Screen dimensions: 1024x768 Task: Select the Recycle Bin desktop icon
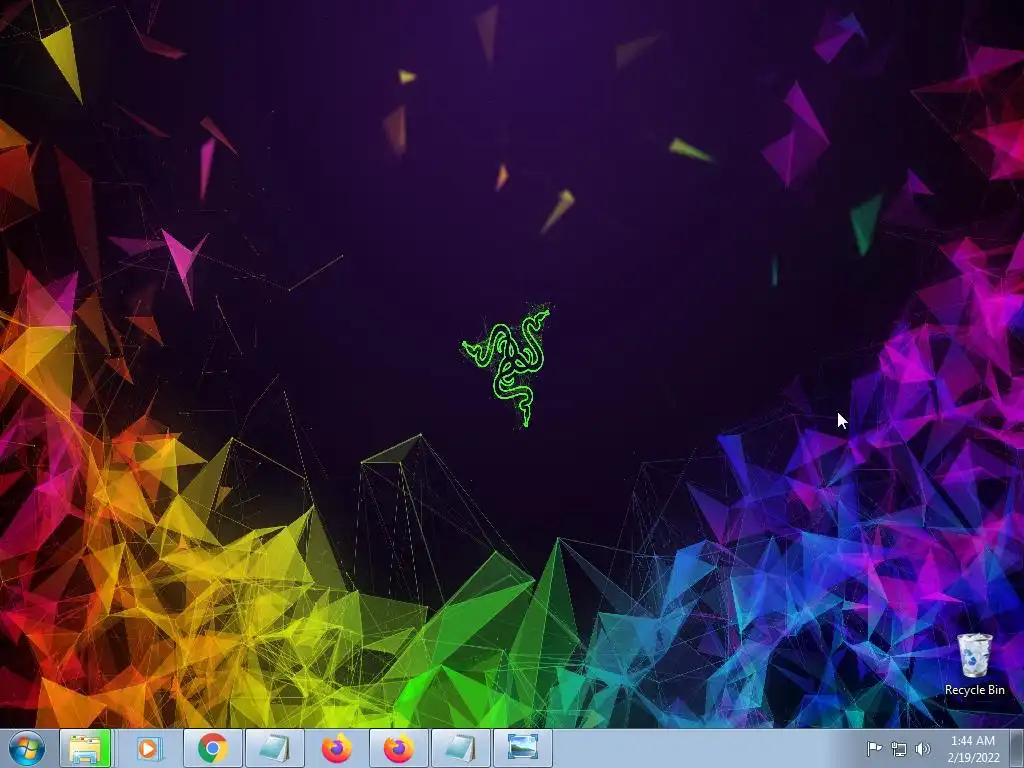pyautogui.click(x=975, y=664)
